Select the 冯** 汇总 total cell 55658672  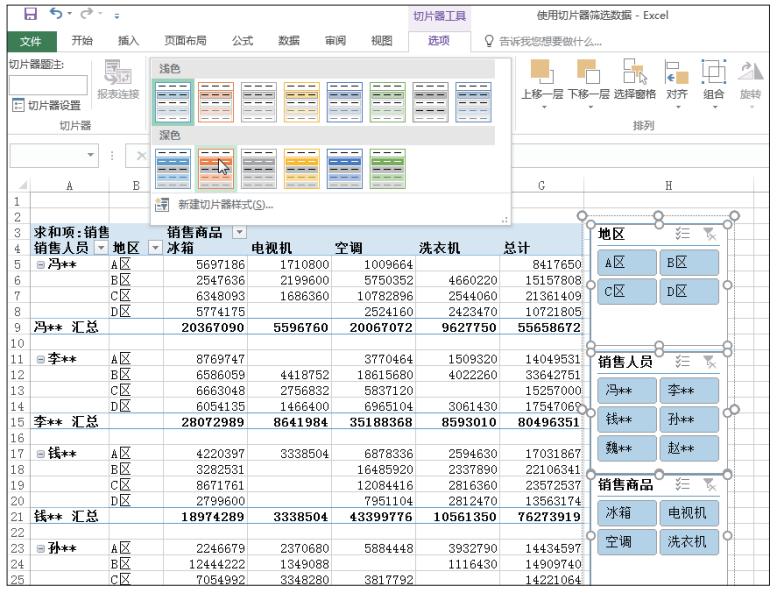541,327
